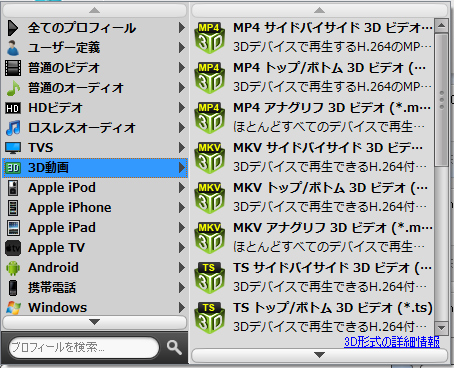The height and width of the screenshot is (368, 456).
Task: Click the ユーザー定義 person icon
Action: pyautogui.click(x=13, y=48)
